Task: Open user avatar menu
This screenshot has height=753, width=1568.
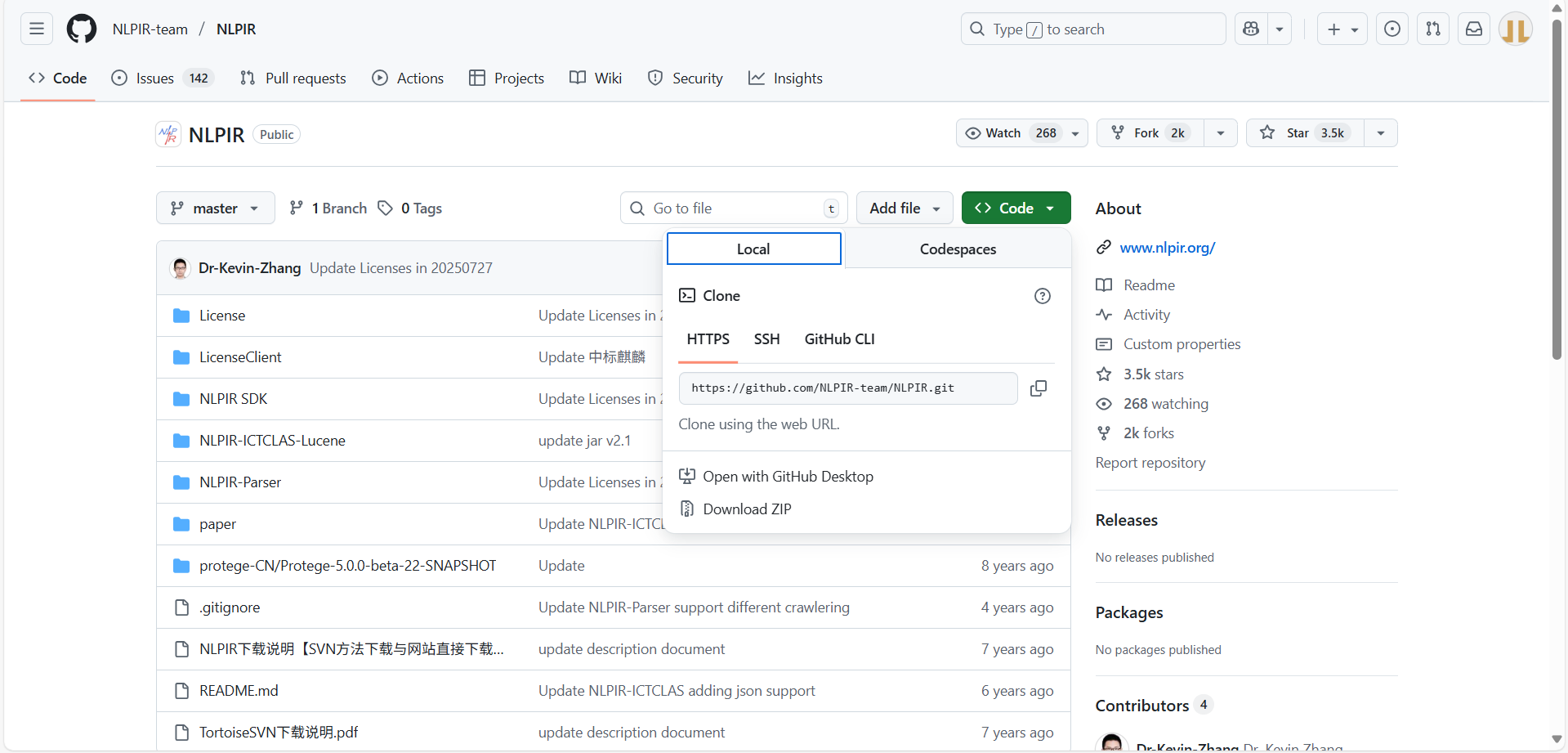Action: [1516, 29]
